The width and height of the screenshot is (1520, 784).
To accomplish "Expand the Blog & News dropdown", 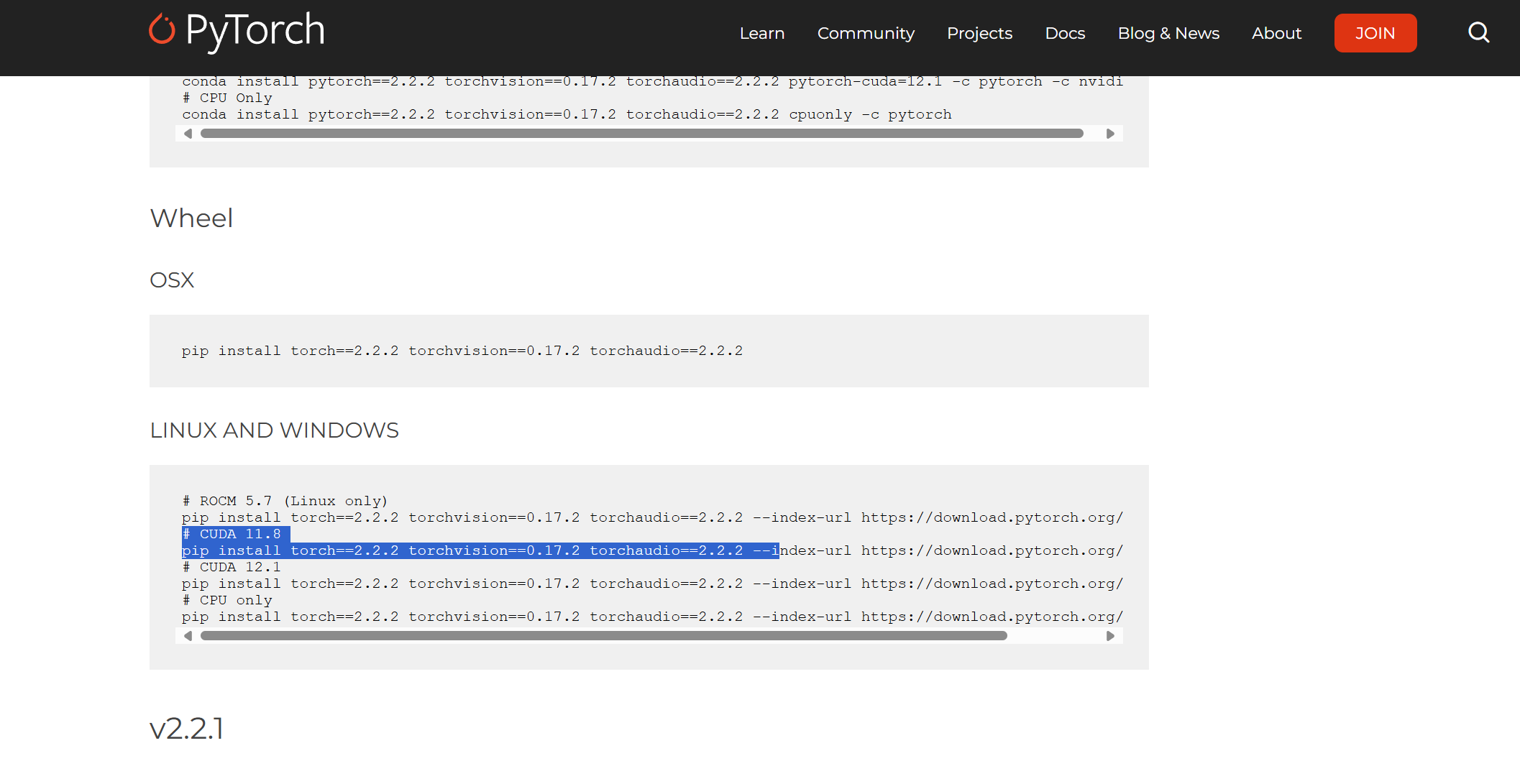I will coord(1168,33).
